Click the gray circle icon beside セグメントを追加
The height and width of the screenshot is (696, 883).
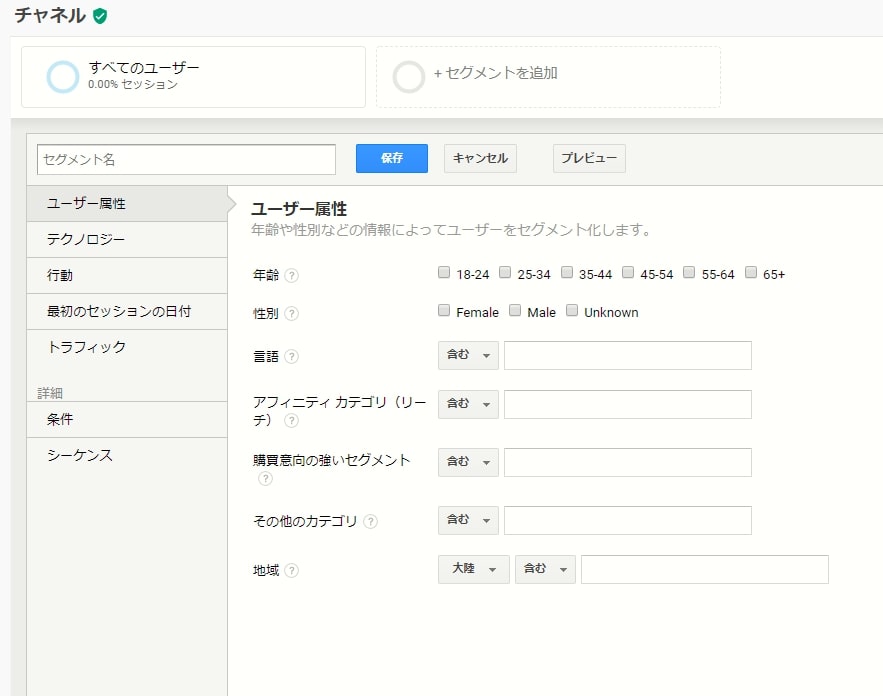(x=408, y=77)
